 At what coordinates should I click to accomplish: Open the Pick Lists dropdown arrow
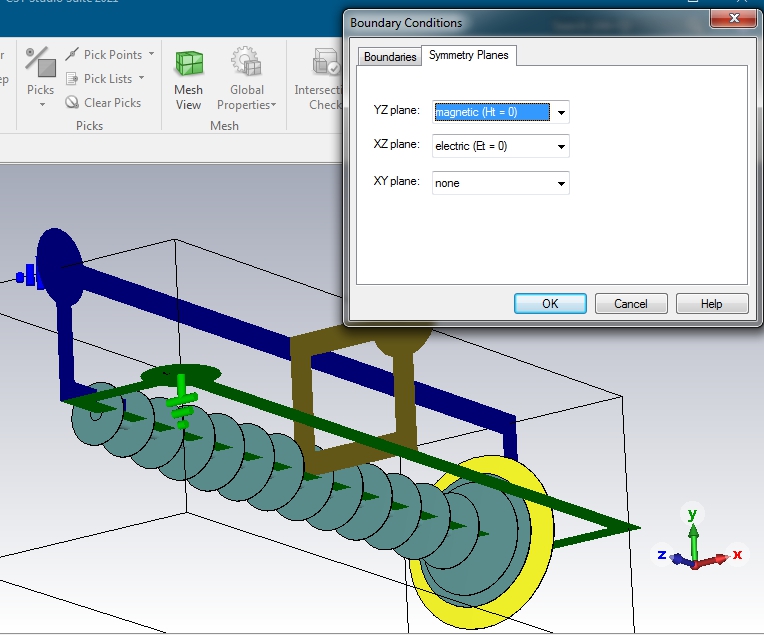(x=141, y=78)
